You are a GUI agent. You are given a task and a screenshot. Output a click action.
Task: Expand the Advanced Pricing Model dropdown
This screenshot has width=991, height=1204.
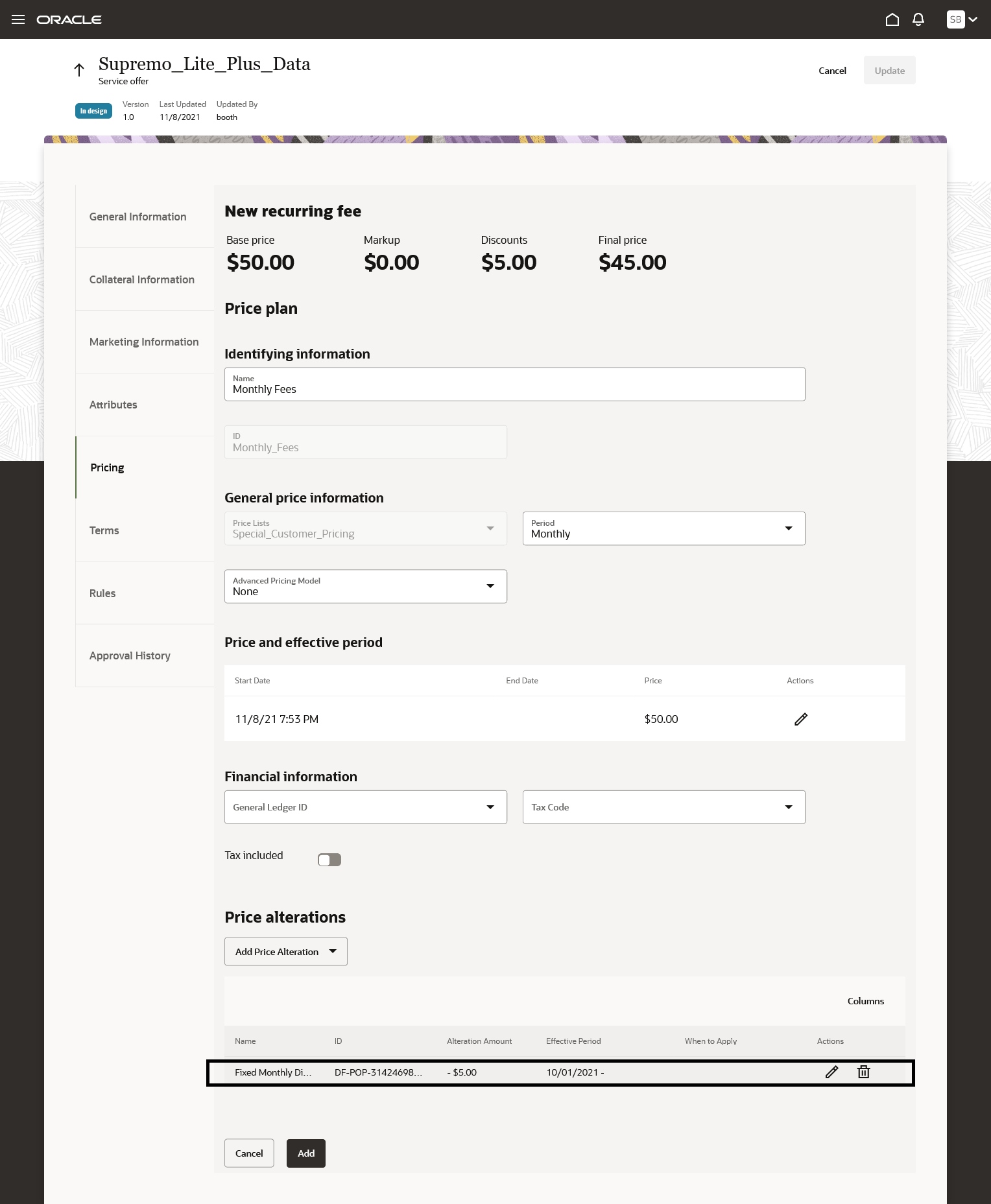point(365,586)
